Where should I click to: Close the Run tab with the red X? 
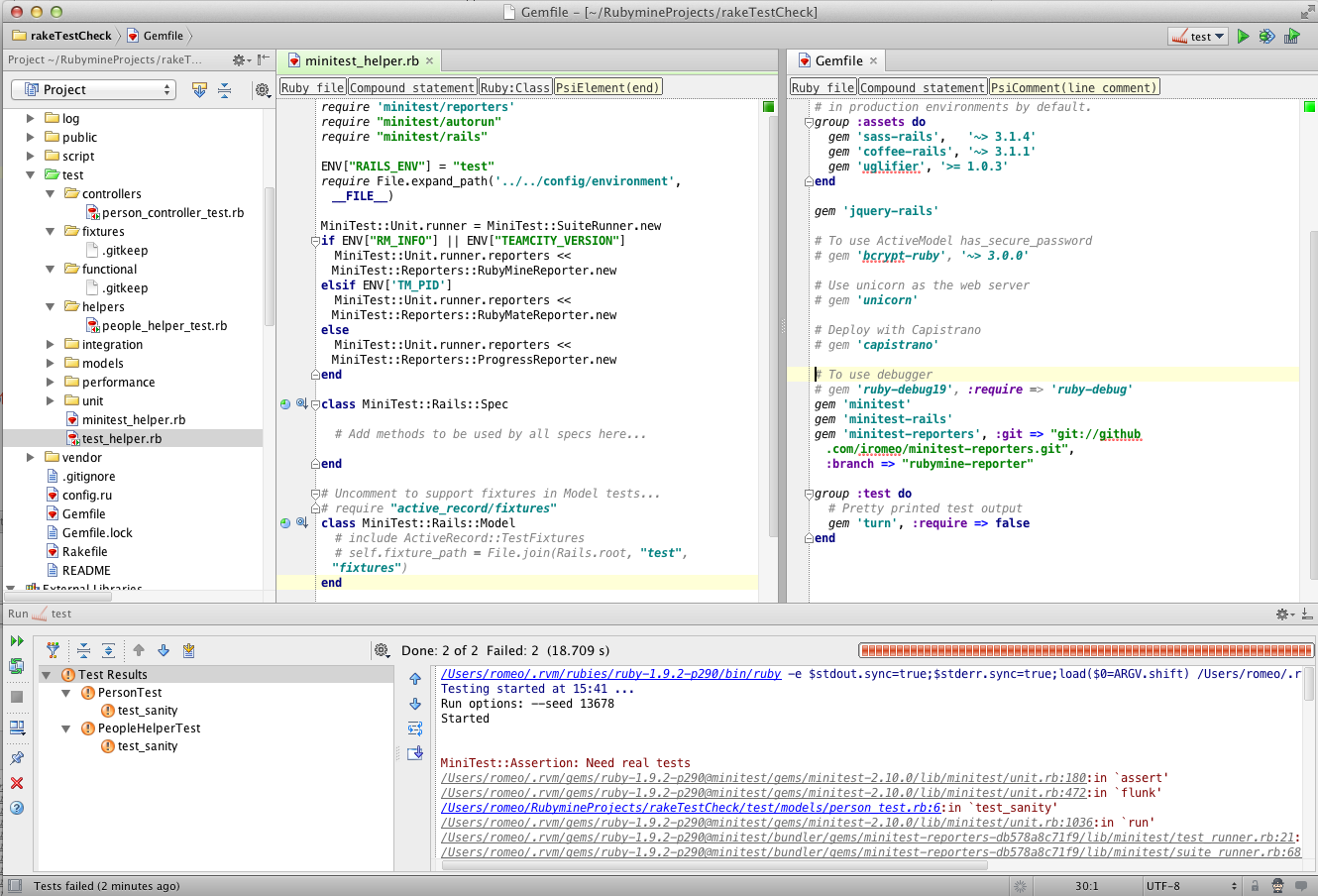coord(17,783)
